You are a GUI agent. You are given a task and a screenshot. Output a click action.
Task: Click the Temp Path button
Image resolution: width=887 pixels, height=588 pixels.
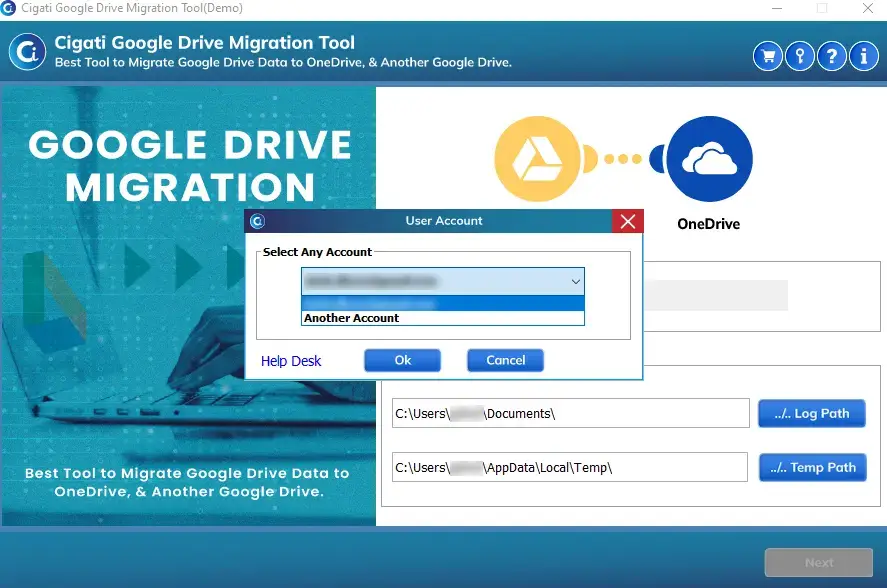pyautogui.click(x=812, y=467)
